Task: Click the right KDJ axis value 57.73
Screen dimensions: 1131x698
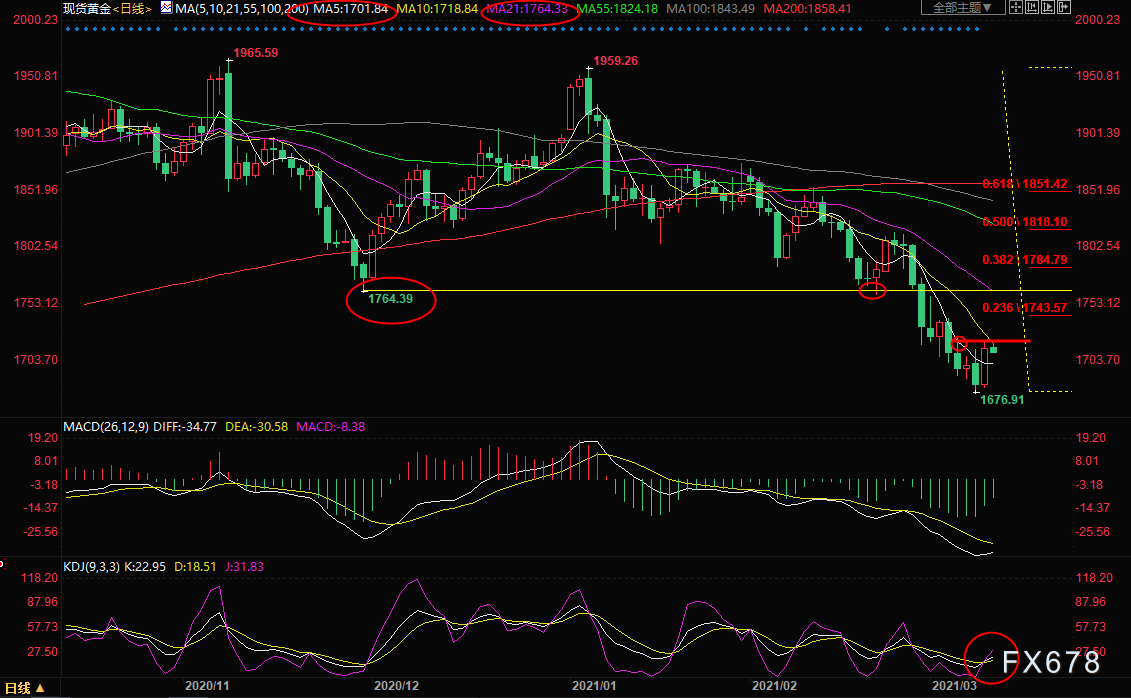Action: coord(1091,627)
